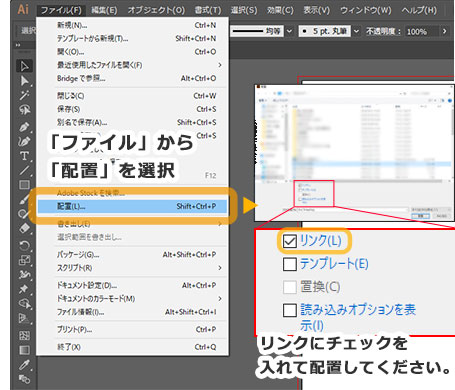The height and width of the screenshot is (390, 455).
Task: Open the 効果(C) menu
Action: pos(280,10)
